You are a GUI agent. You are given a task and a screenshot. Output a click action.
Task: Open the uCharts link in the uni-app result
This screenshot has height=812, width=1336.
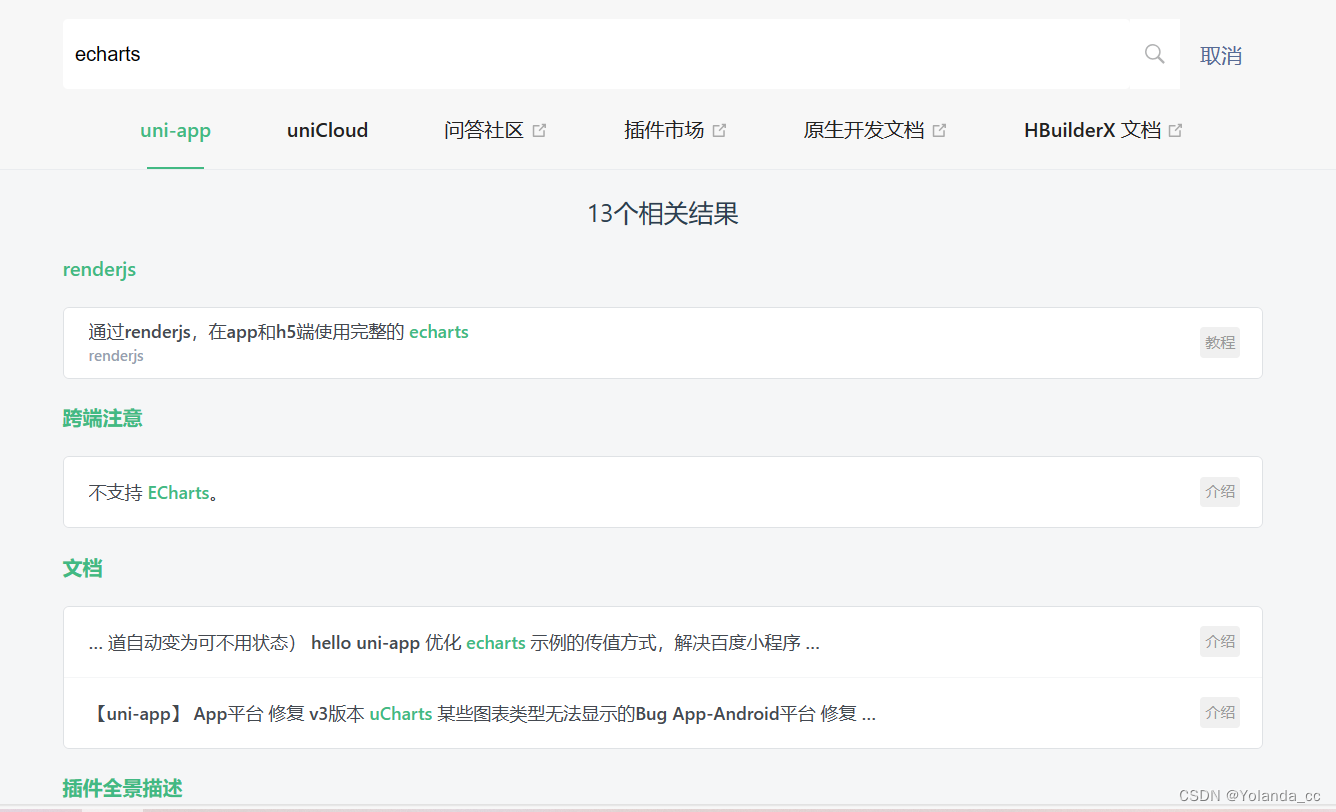[400, 713]
